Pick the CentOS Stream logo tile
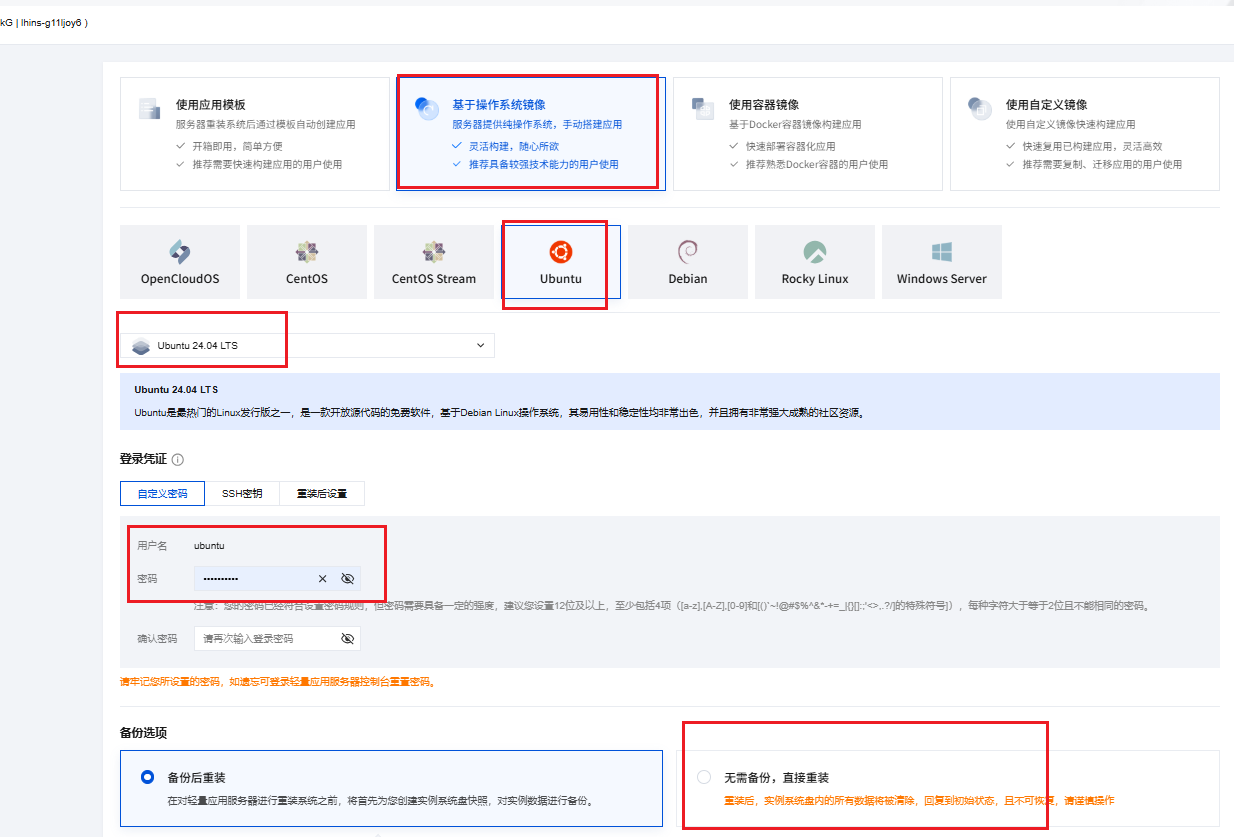 point(434,262)
